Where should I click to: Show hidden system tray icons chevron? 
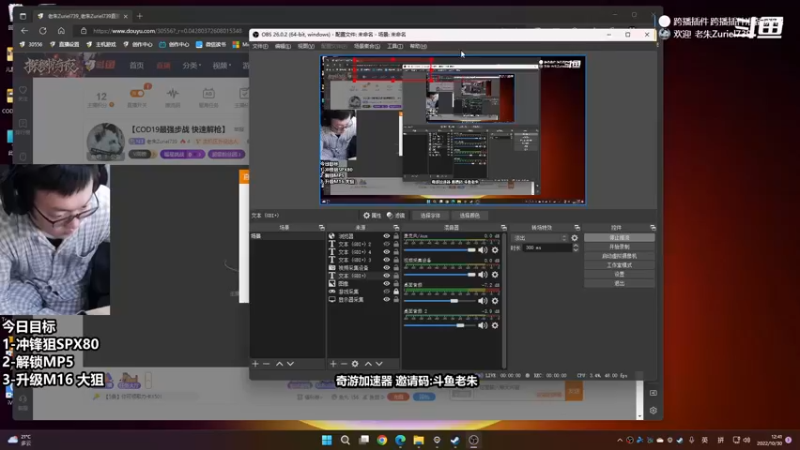[619, 440]
